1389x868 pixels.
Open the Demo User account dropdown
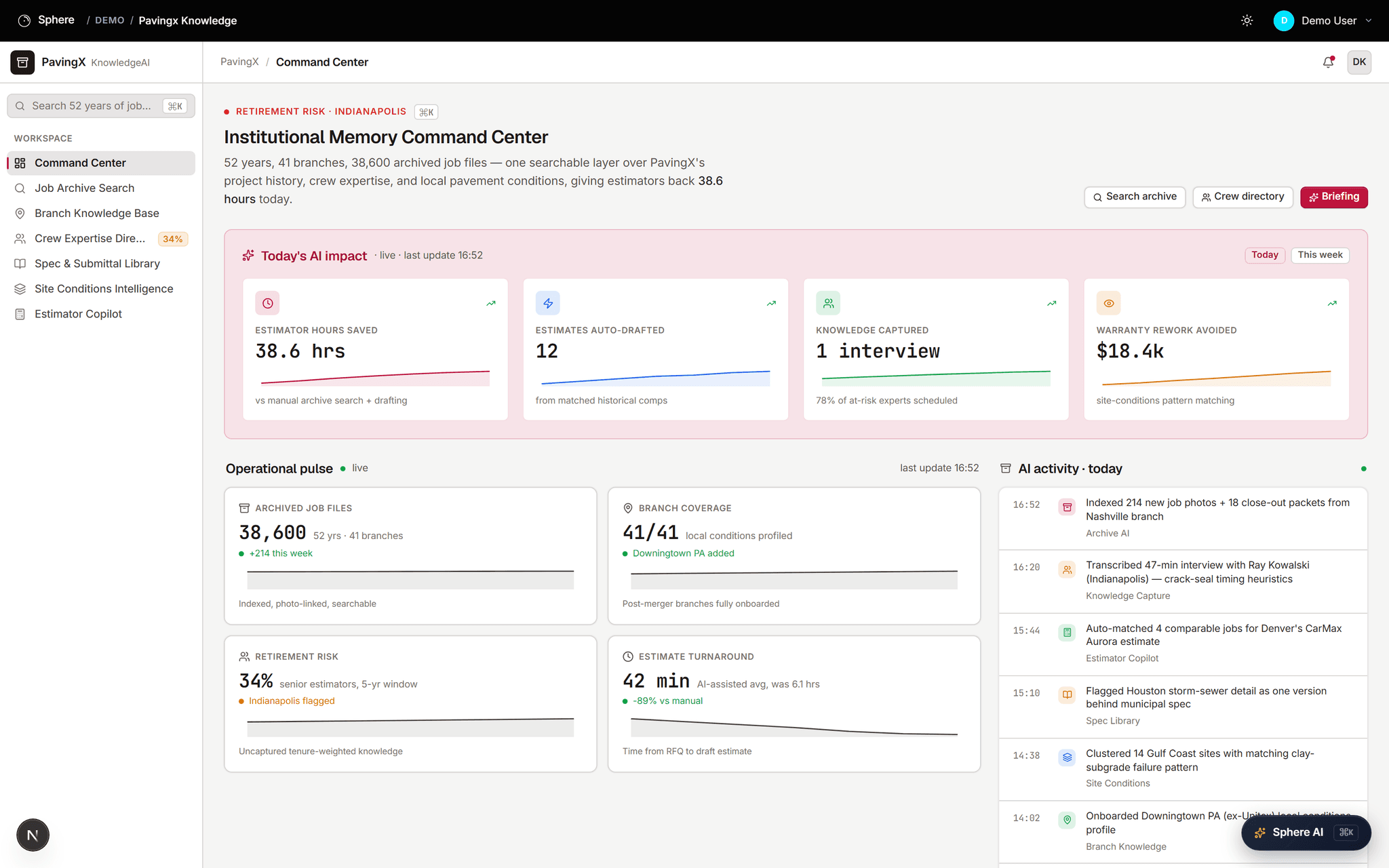(x=1323, y=20)
